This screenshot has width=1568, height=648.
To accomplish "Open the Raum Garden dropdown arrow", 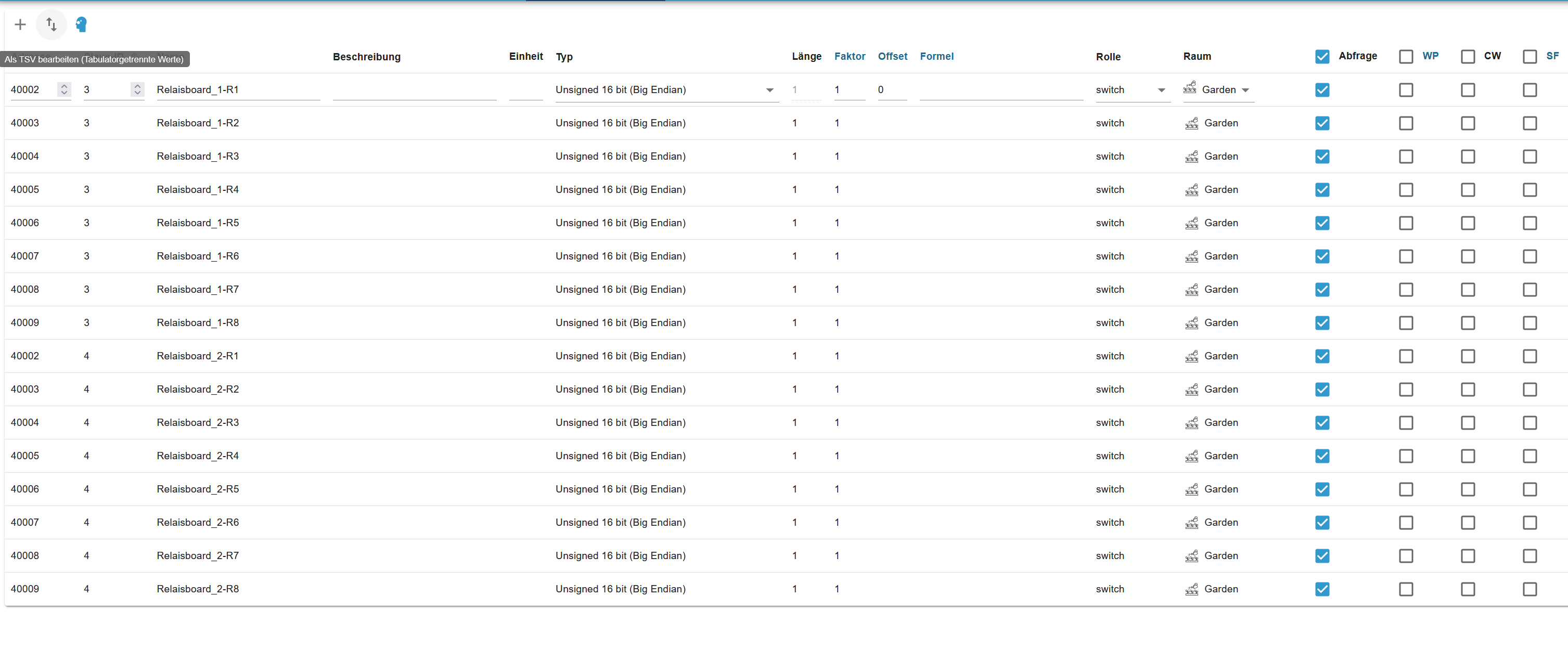I will pos(1245,90).
